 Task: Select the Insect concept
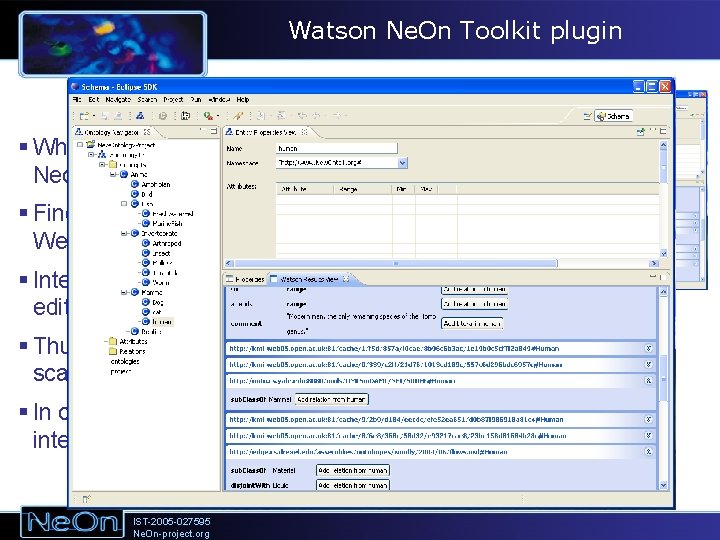click(161, 253)
